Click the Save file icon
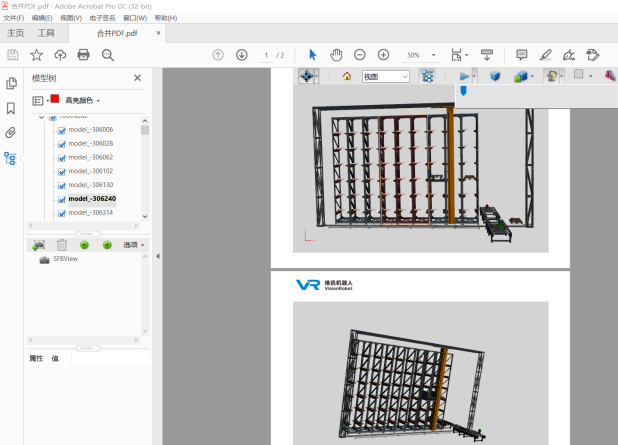The height and width of the screenshot is (445, 618). coord(13,55)
